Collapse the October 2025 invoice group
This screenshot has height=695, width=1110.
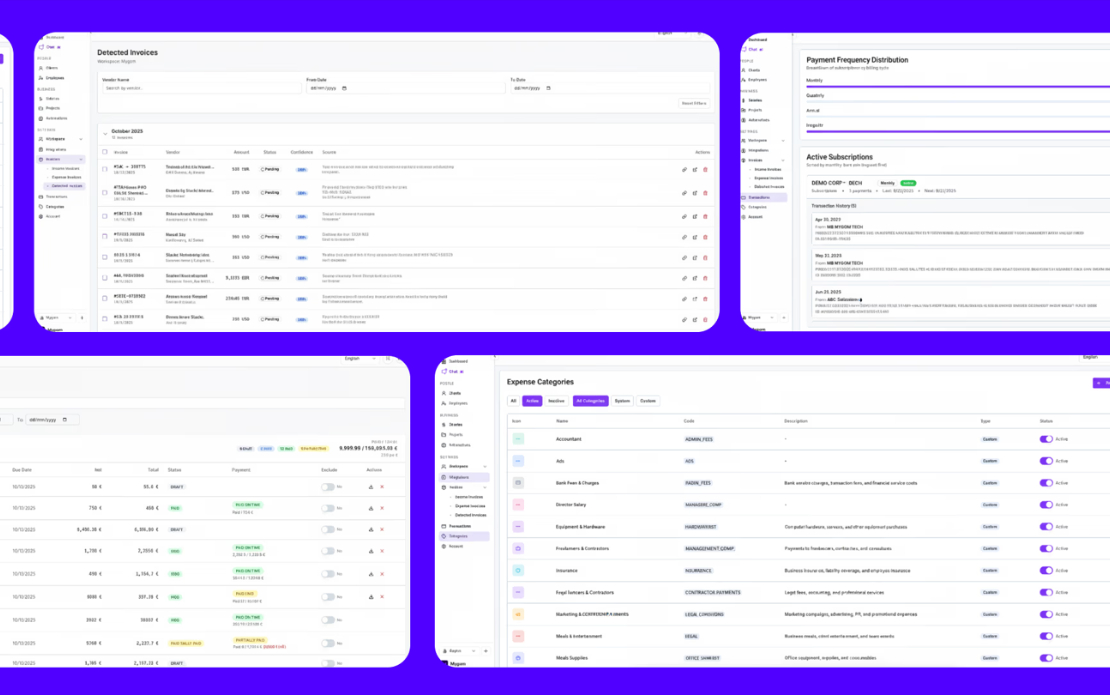point(107,132)
